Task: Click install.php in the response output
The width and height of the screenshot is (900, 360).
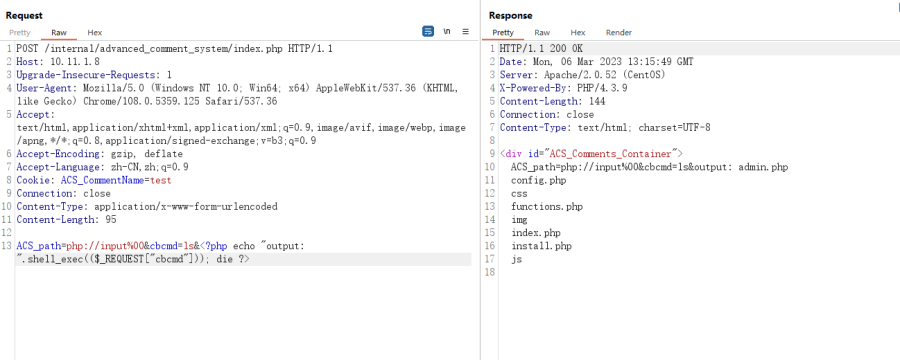Action: (x=541, y=246)
